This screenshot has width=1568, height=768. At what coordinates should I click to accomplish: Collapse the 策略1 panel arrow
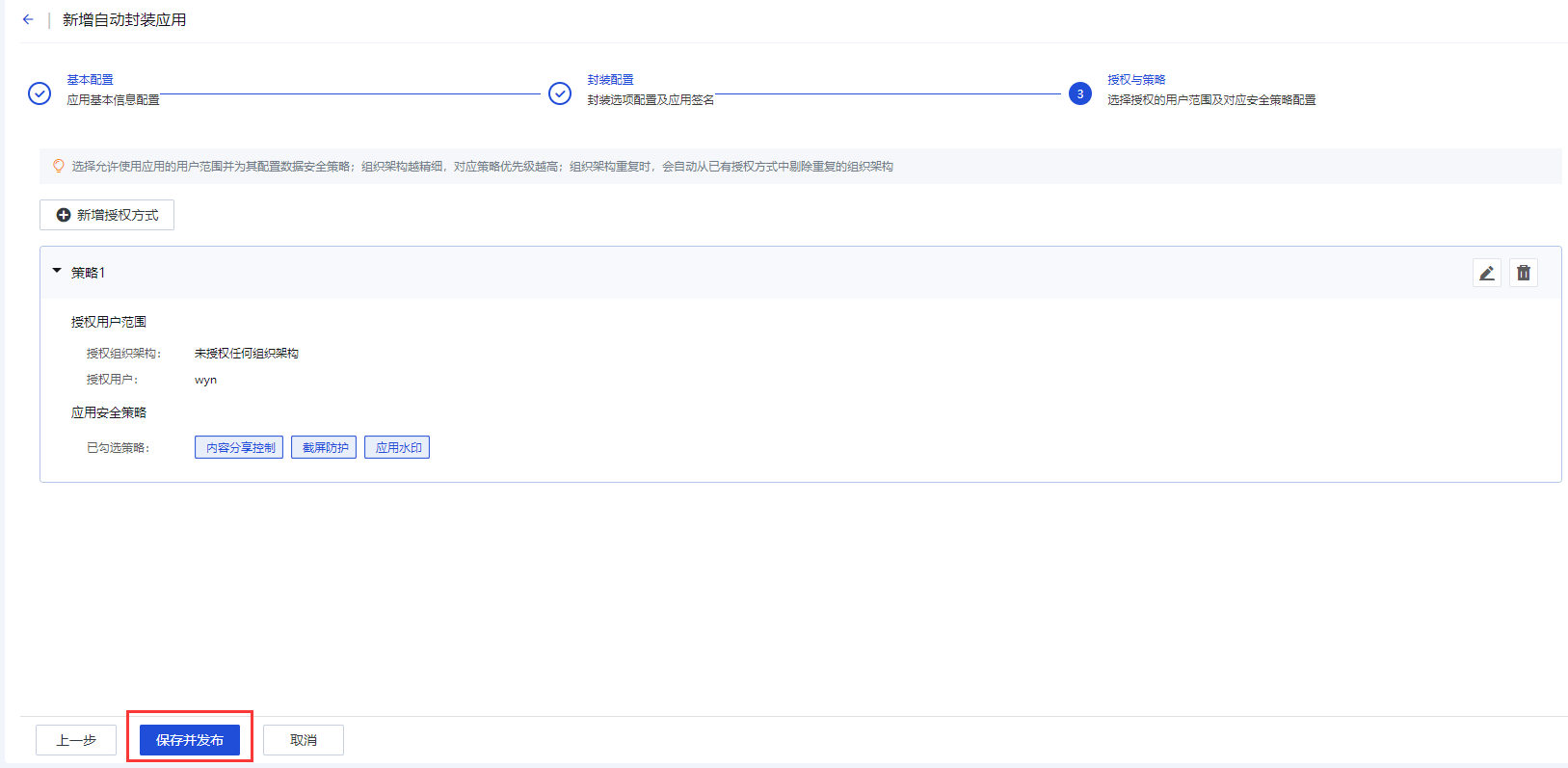(x=57, y=272)
